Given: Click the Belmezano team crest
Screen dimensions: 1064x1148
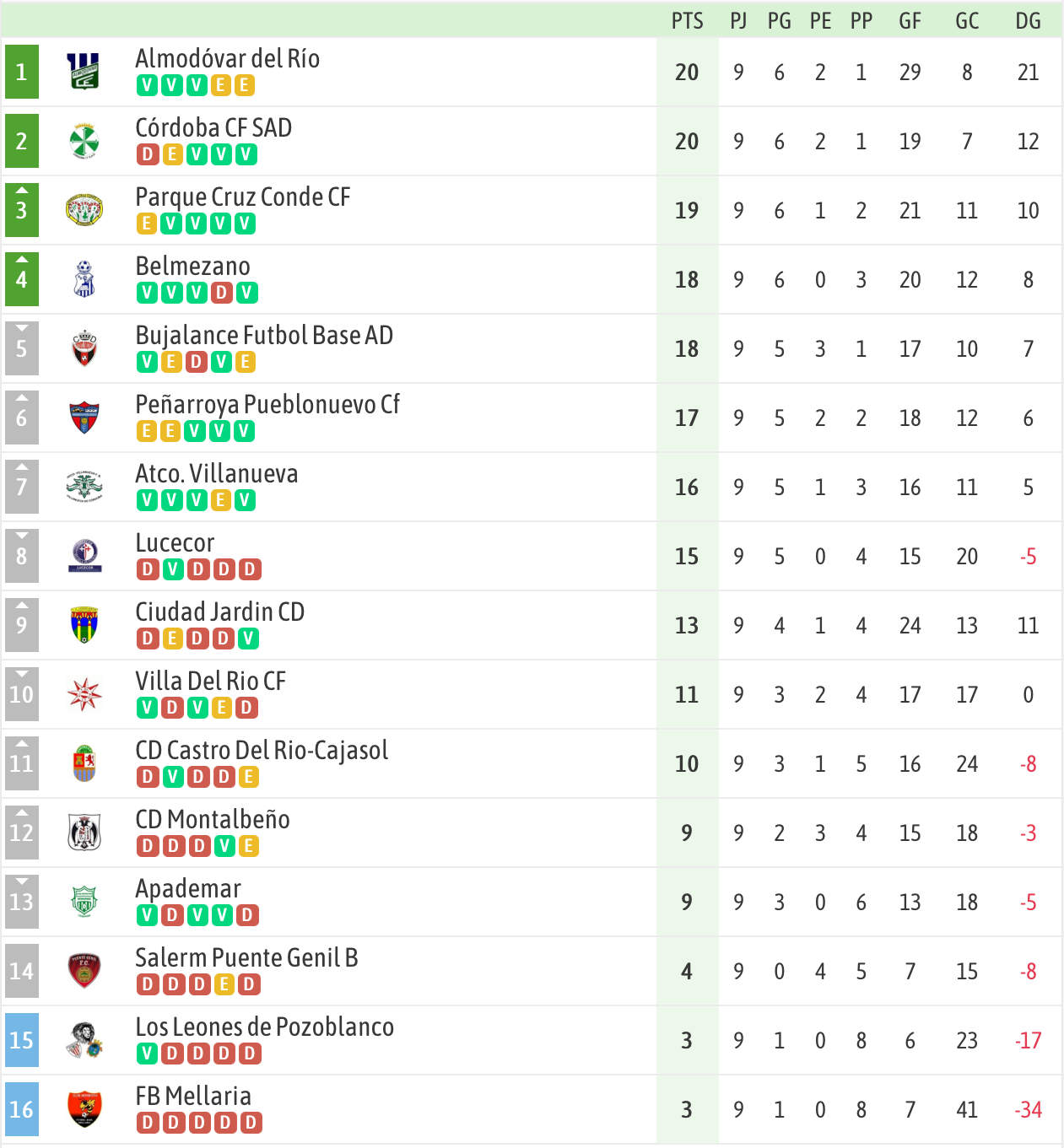Looking at the screenshot, I should pos(84,279).
